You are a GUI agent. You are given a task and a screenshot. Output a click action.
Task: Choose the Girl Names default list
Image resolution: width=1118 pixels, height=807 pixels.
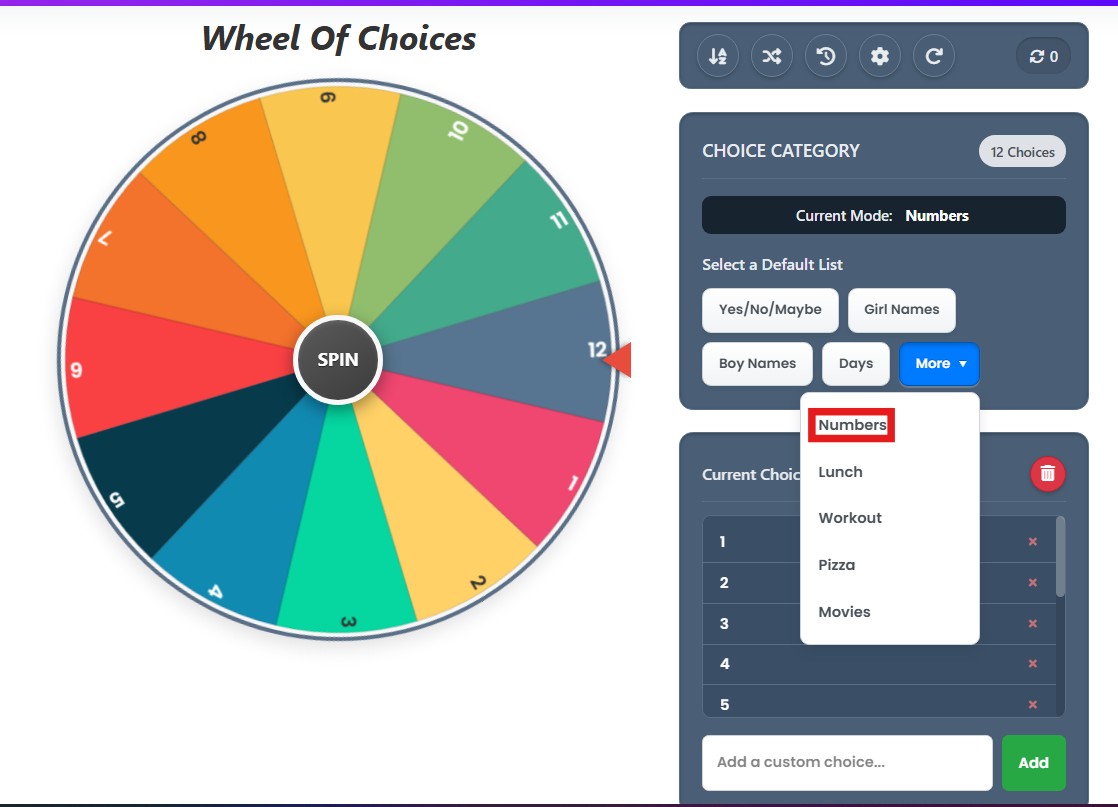901,310
